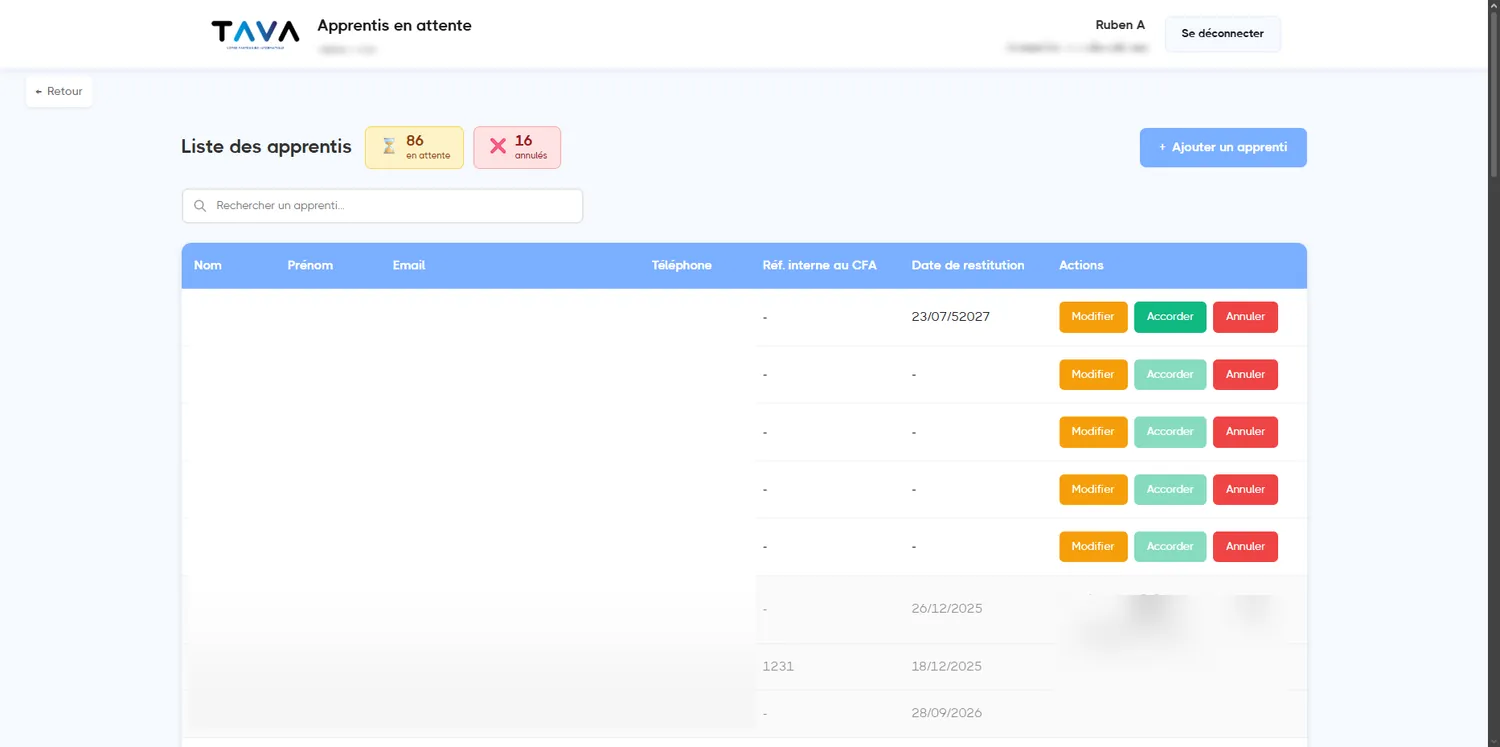The height and width of the screenshot is (747, 1500).
Task: Select the Date de restitution header
Action: (968, 265)
